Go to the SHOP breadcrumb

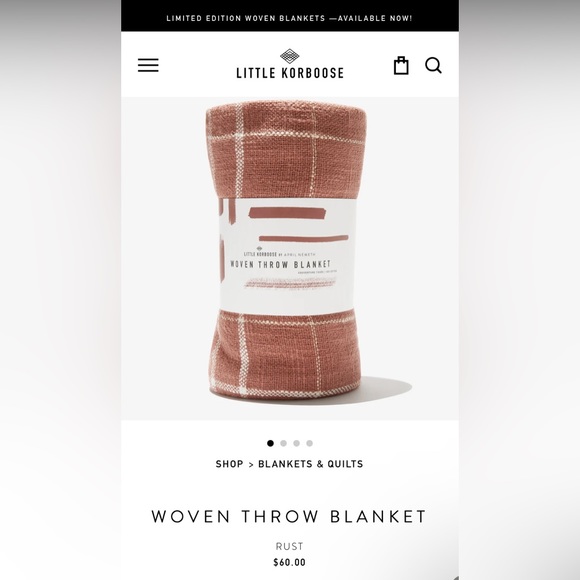(x=229, y=464)
